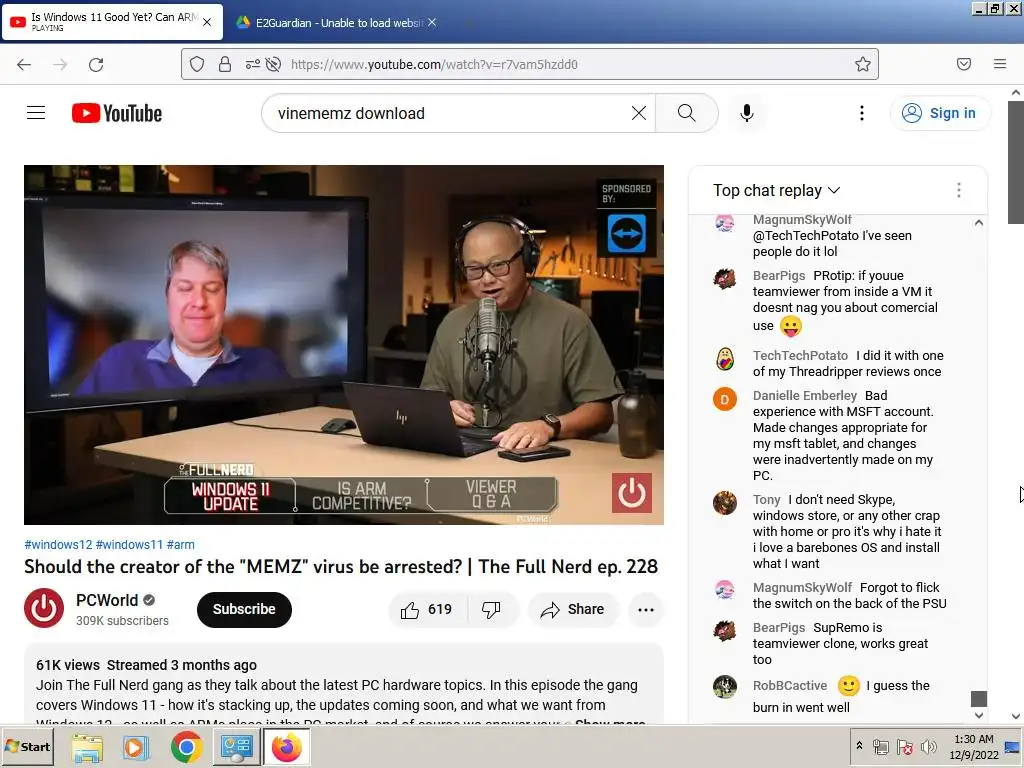Launch Windows Media Player from taskbar
This screenshot has height=768, width=1024.
click(x=136, y=747)
